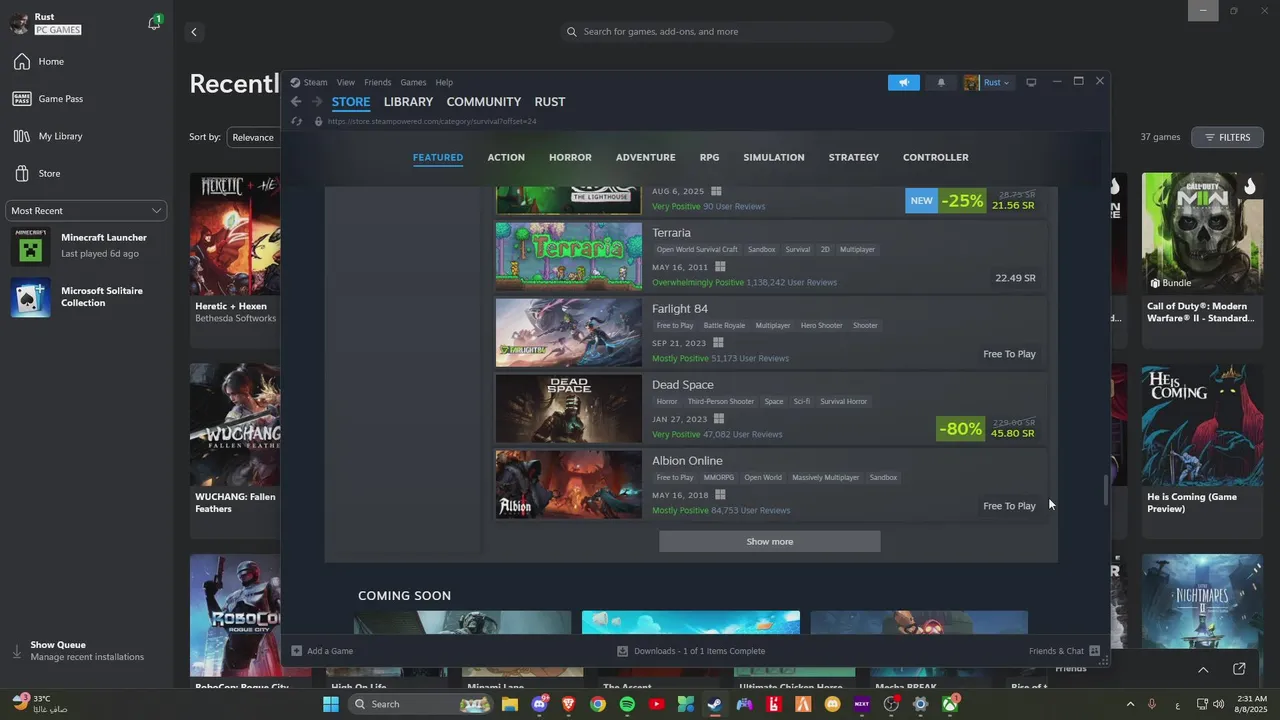Screen dimensions: 1280x720
Task: Click the Xbox search games field
Action: tap(726, 32)
